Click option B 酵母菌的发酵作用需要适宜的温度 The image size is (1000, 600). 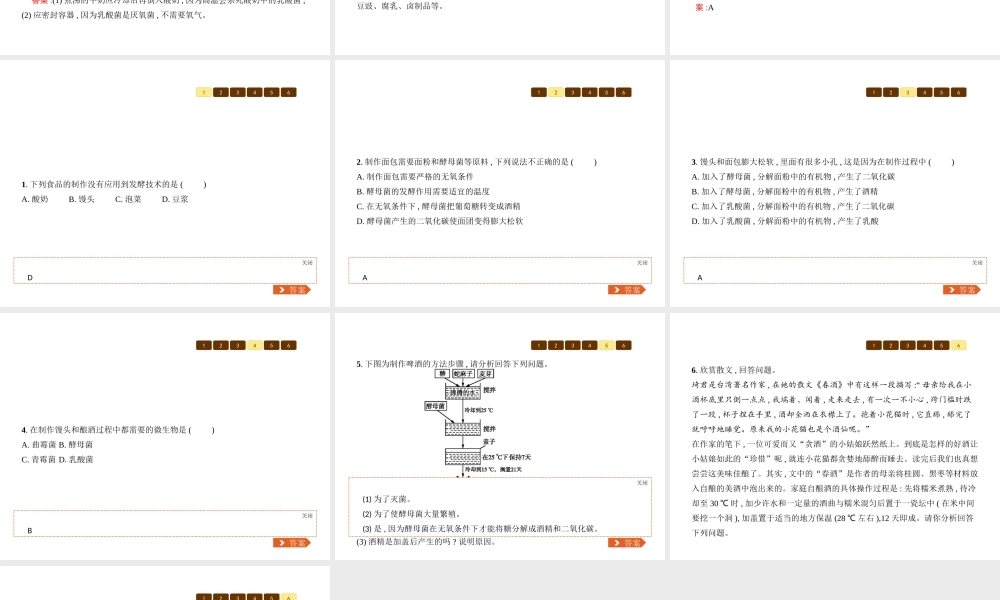coord(423,191)
